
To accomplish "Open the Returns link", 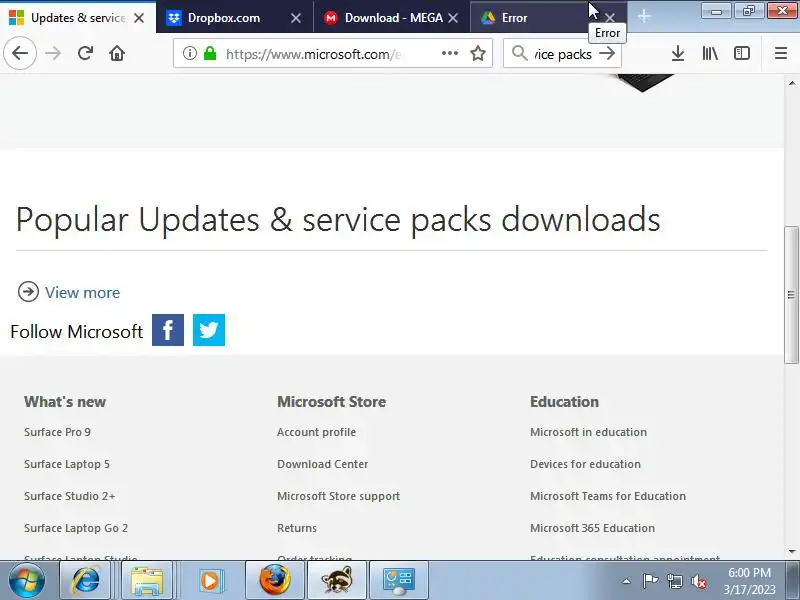I will [297, 528].
